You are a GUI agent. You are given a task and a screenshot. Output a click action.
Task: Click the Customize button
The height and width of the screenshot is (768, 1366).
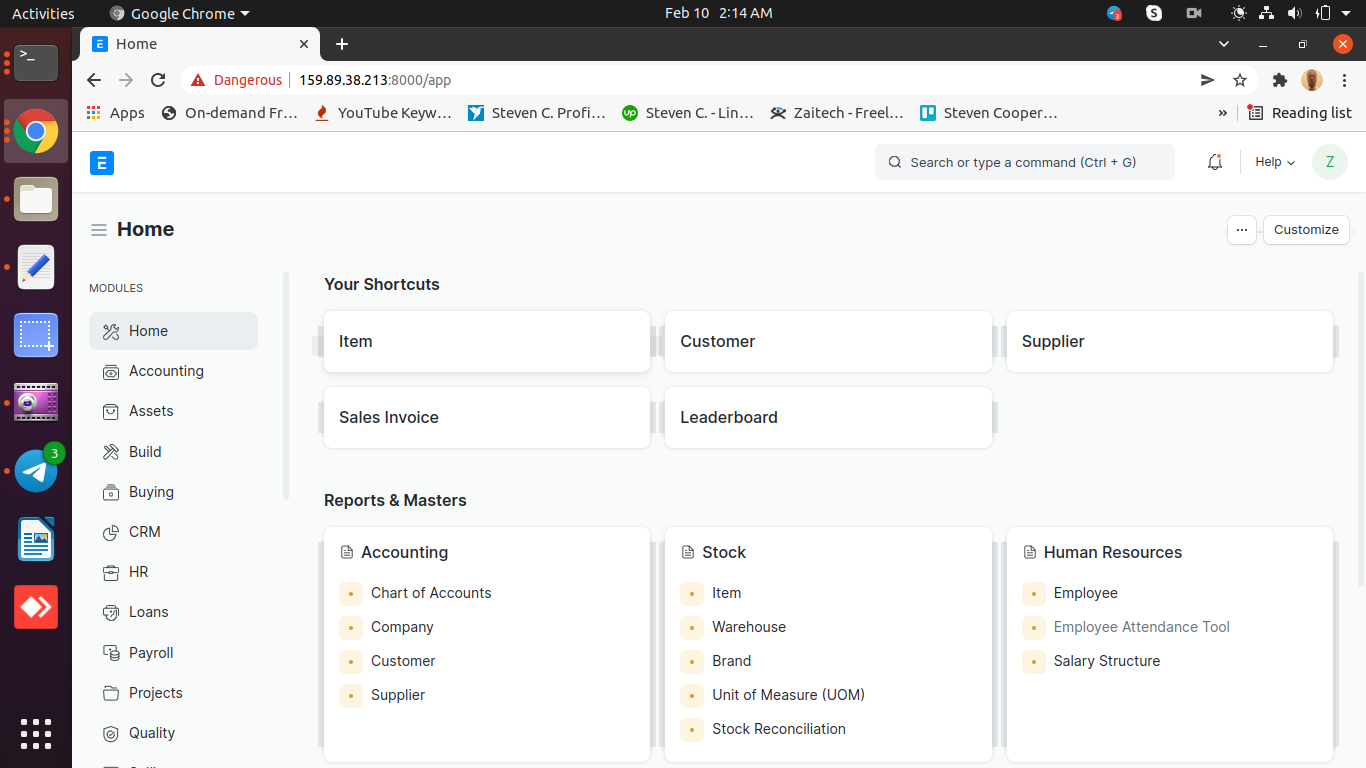pos(1306,230)
